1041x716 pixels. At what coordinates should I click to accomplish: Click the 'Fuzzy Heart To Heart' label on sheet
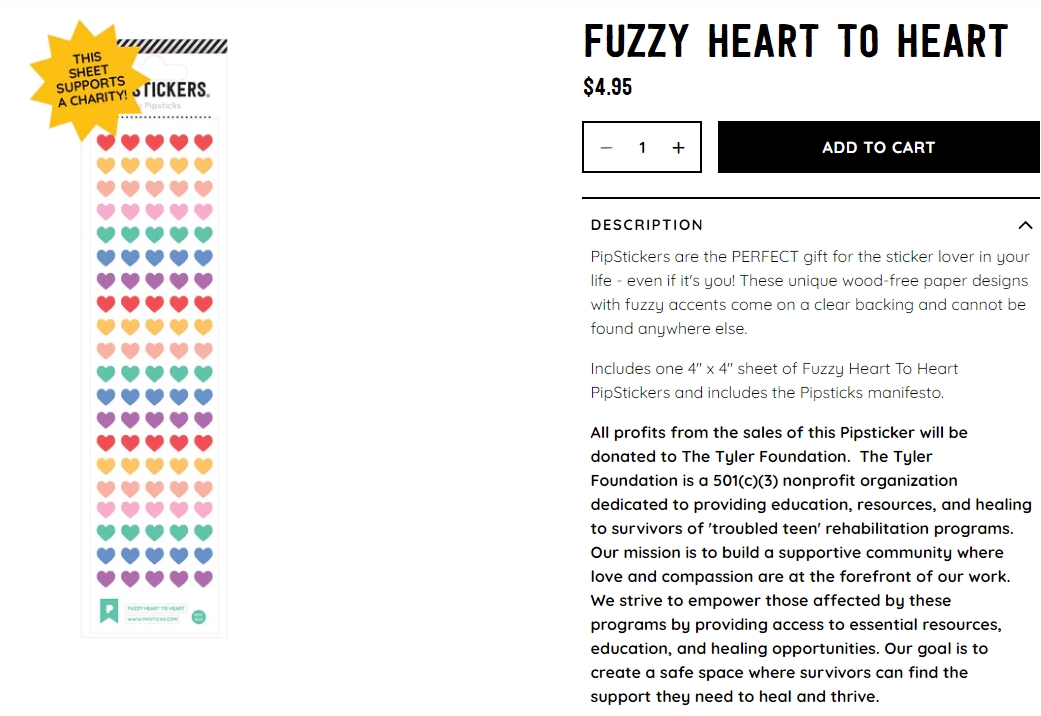point(156,608)
